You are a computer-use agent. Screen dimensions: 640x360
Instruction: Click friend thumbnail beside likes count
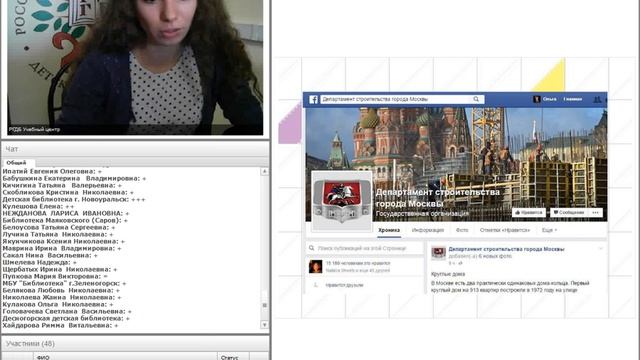pos(316,267)
